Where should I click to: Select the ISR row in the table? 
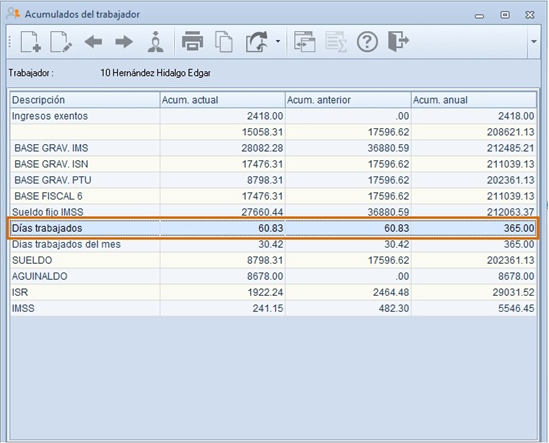(273, 292)
